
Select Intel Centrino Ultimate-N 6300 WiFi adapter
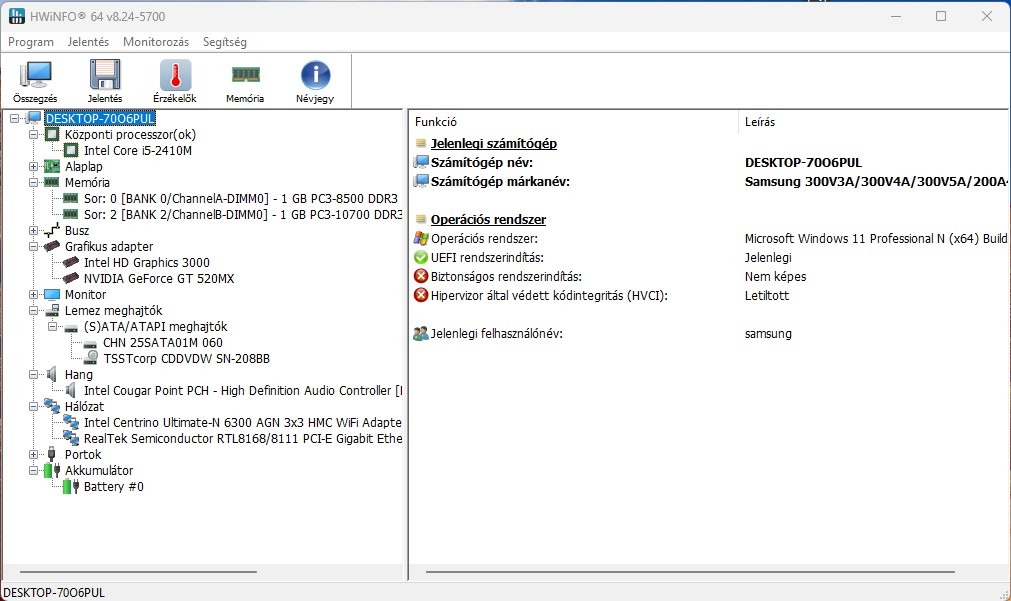coord(242,422)
